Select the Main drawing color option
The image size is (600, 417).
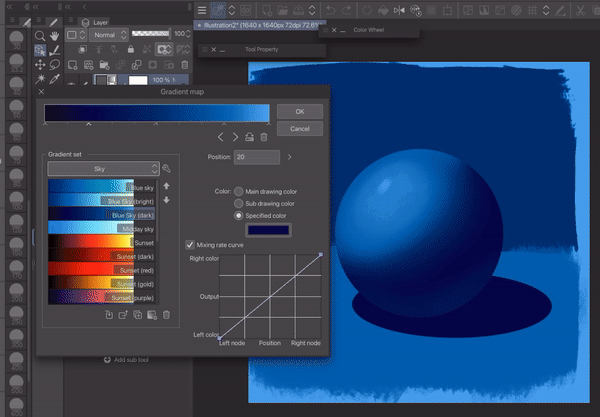(238, 190)
